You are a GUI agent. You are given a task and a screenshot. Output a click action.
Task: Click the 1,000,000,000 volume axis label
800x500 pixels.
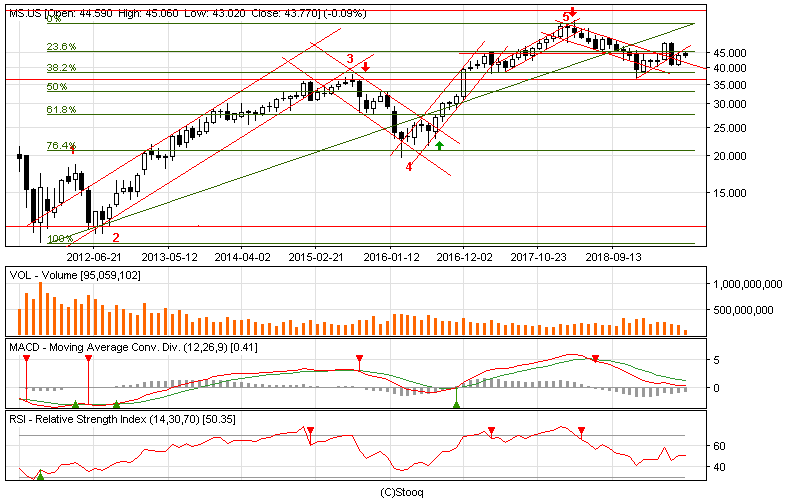point(747,284)
